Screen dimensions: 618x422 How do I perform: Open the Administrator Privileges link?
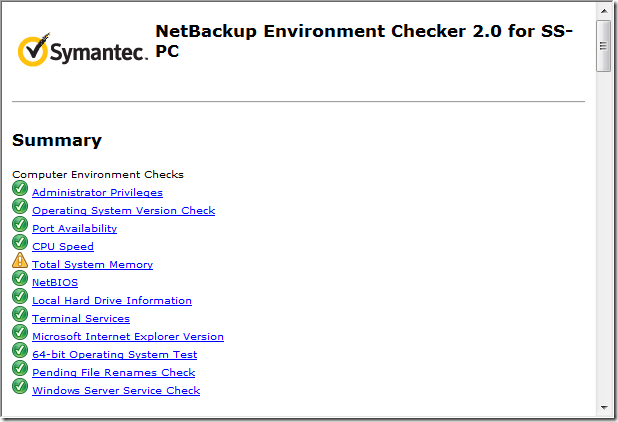(97, 193)
